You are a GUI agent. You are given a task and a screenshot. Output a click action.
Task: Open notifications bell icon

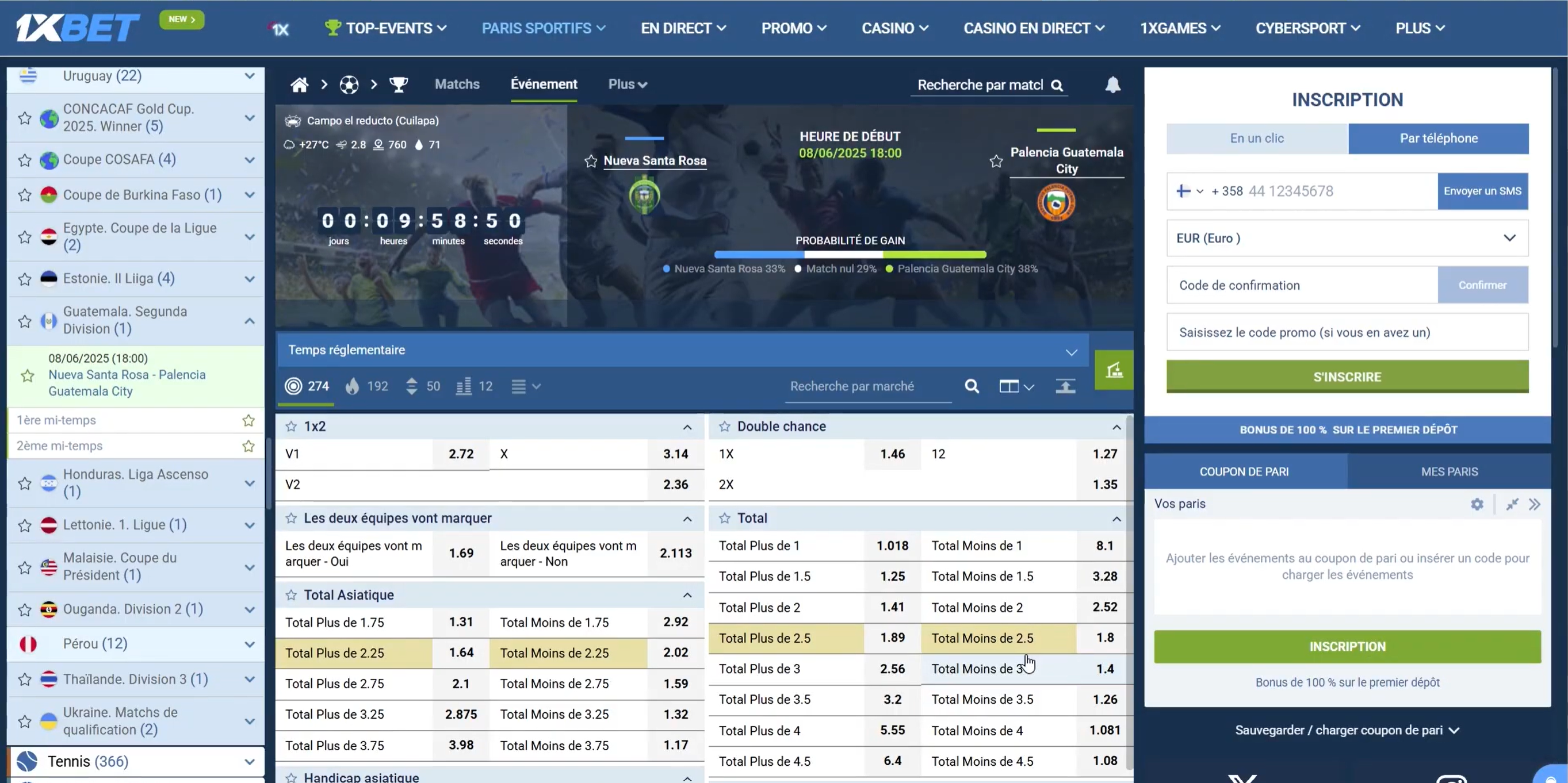coord(1112,85)
